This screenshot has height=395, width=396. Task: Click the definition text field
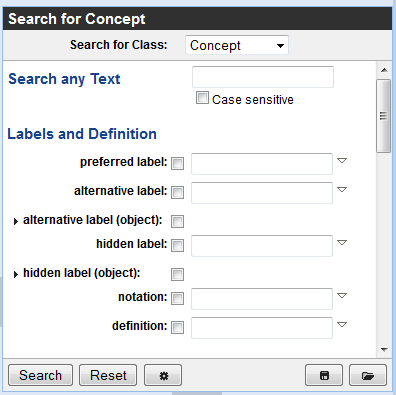(262, 328)
